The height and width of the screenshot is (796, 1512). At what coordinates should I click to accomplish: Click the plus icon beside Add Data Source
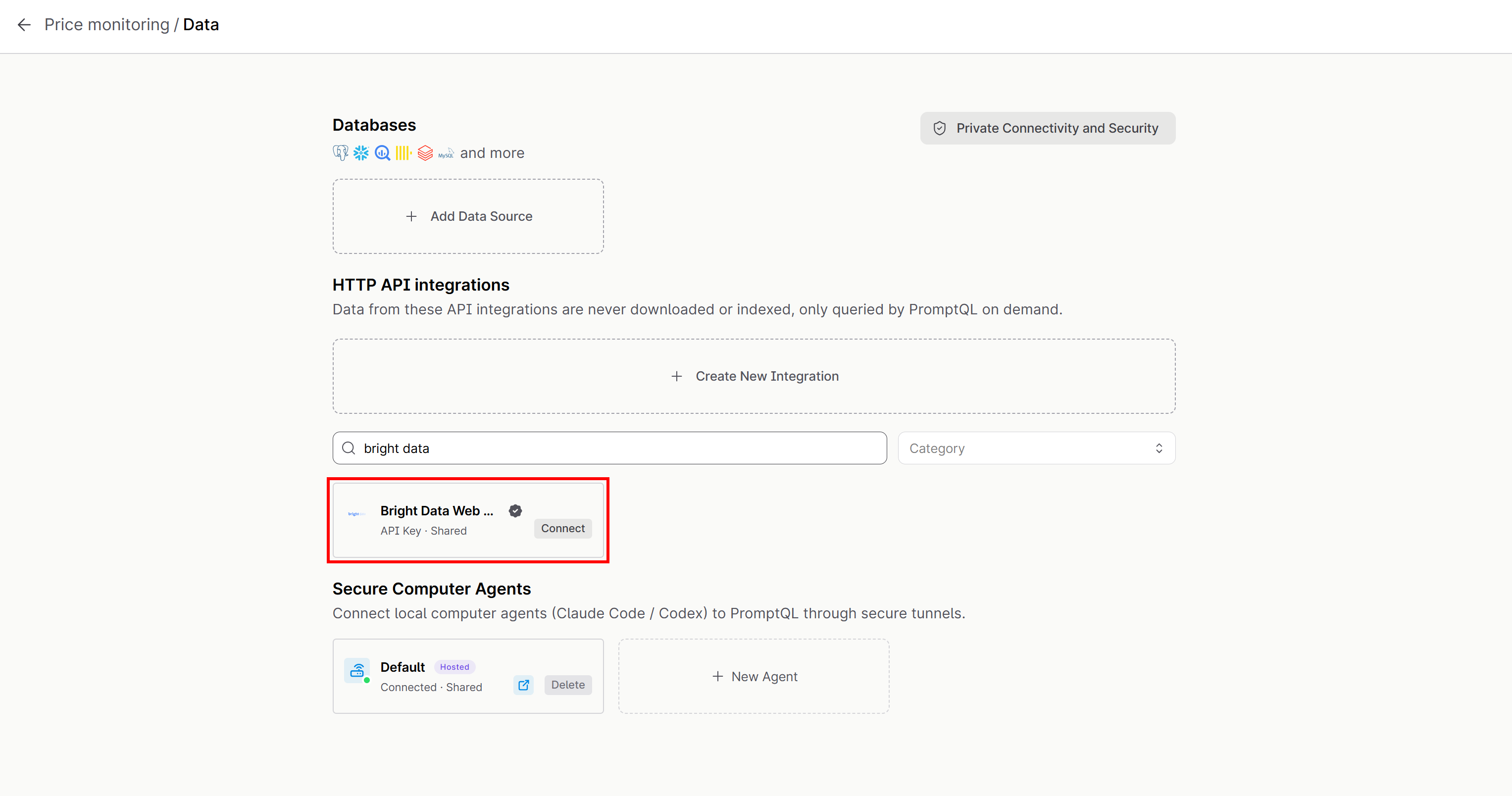point(411,216)
